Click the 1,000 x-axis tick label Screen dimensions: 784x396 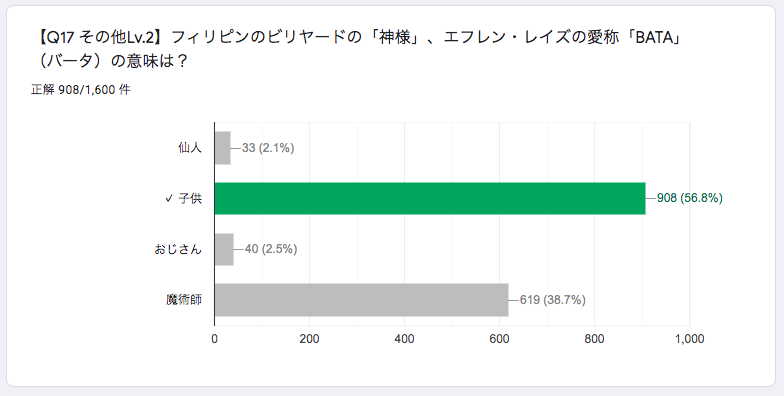[690, 339]
